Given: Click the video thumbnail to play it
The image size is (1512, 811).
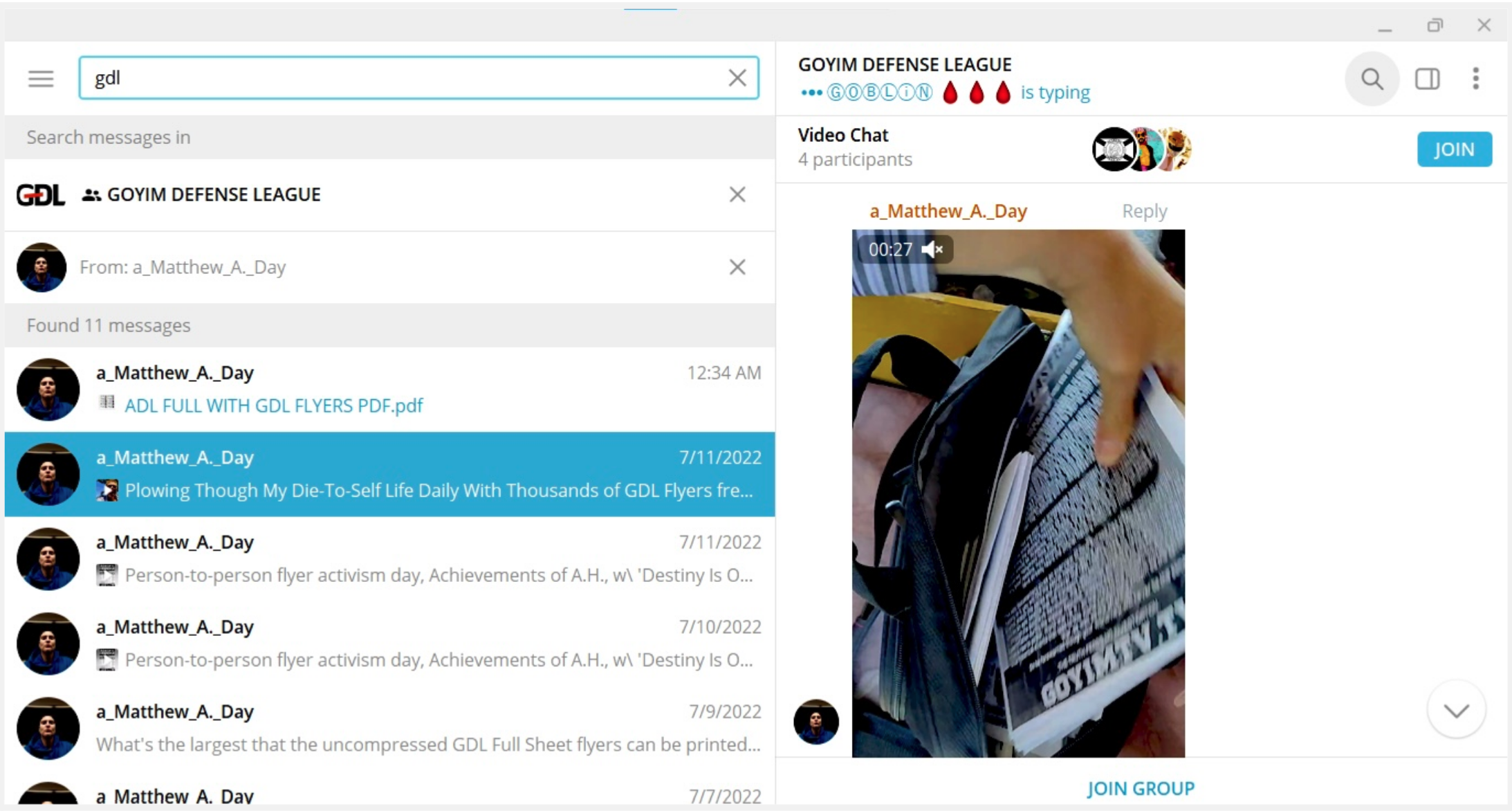Looking at the screenshot, I should pos(1019,491).
